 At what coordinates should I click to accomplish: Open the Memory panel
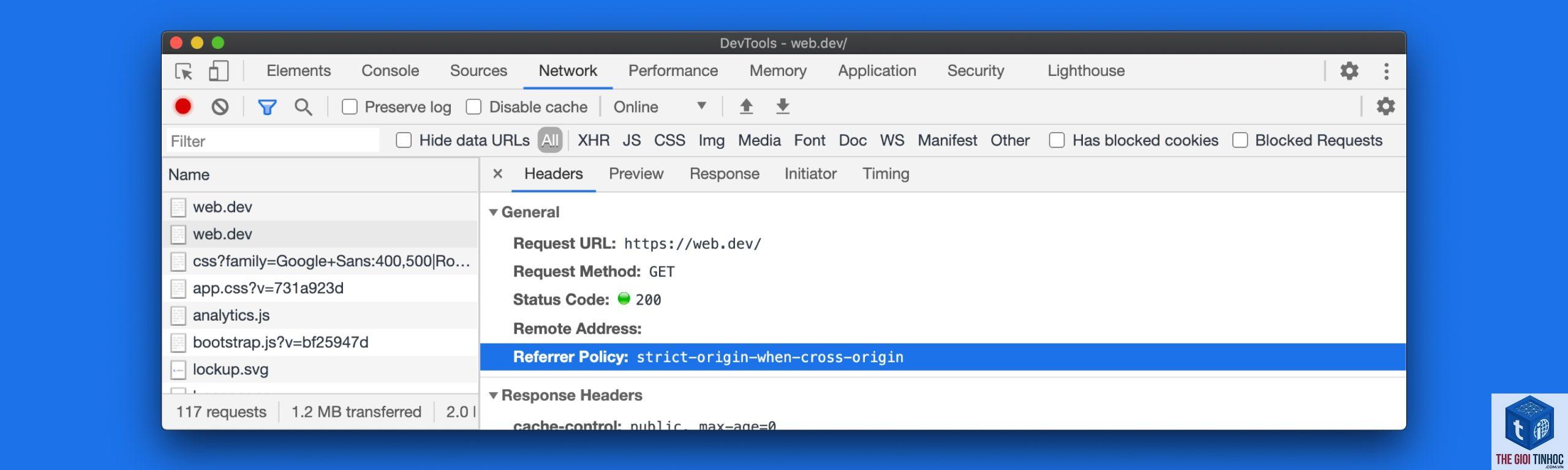coord(778,71)
